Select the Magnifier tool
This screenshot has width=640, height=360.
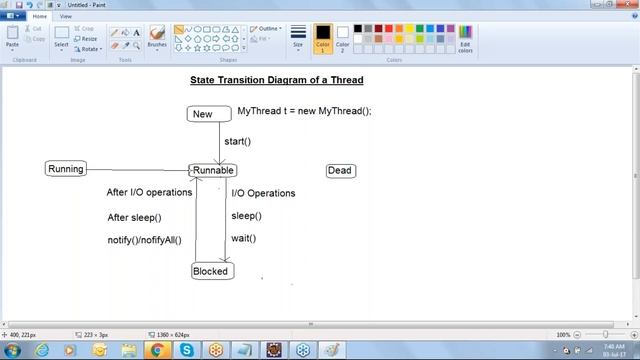pyautogui.click(x=136, y=45)
